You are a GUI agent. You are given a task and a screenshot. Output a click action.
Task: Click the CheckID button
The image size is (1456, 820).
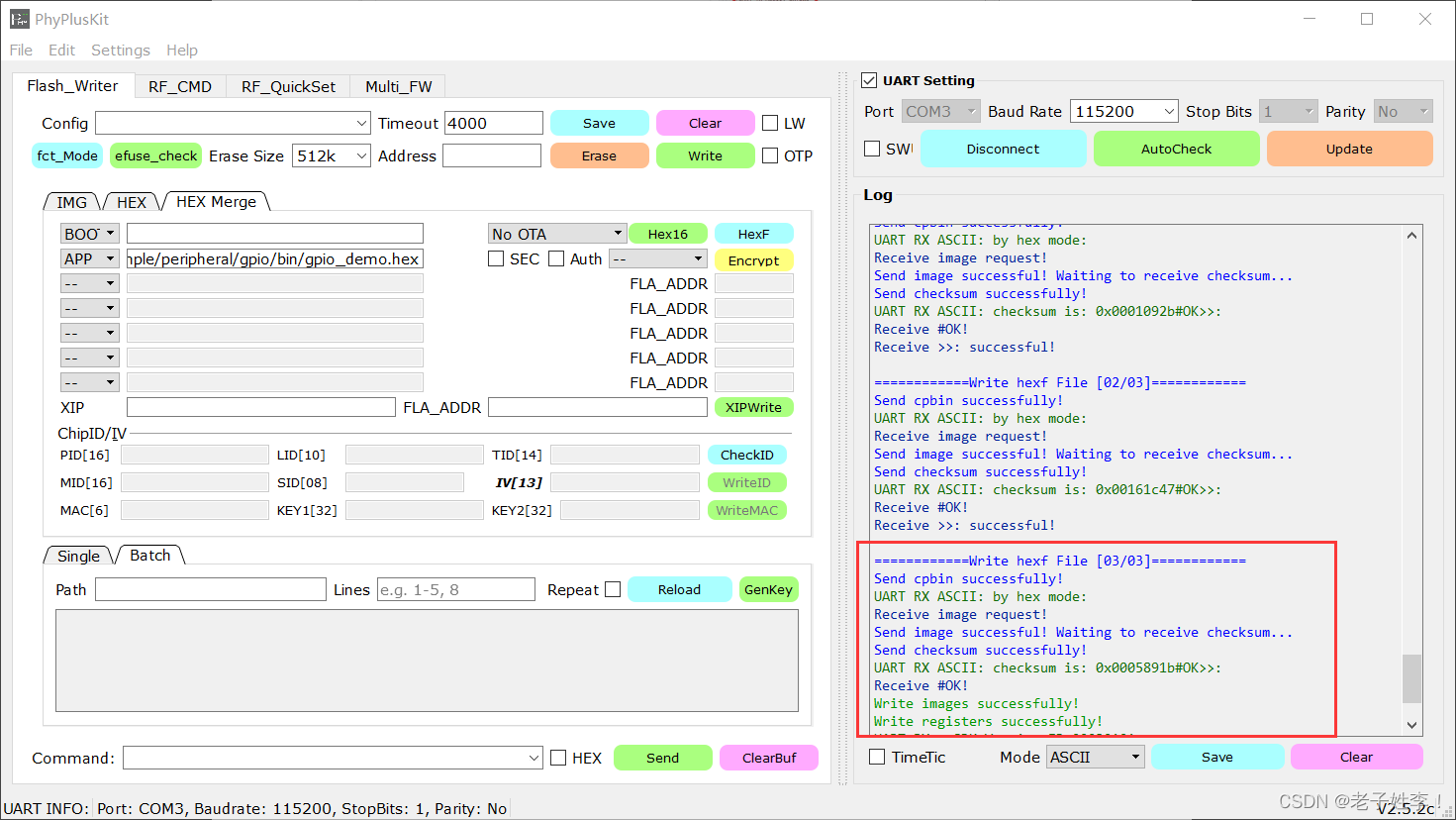[x=747, y=455]
